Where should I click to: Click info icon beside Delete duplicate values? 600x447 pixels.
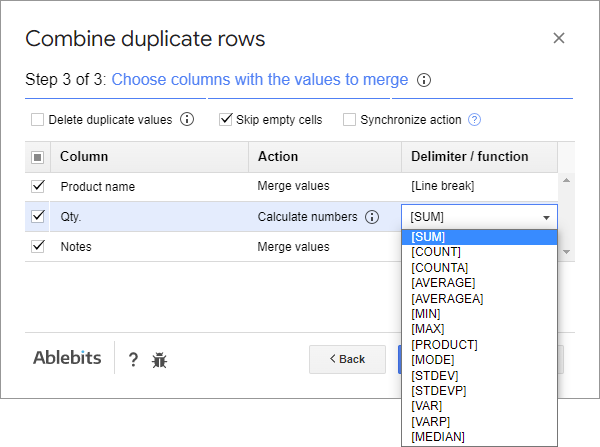[187, 120]
